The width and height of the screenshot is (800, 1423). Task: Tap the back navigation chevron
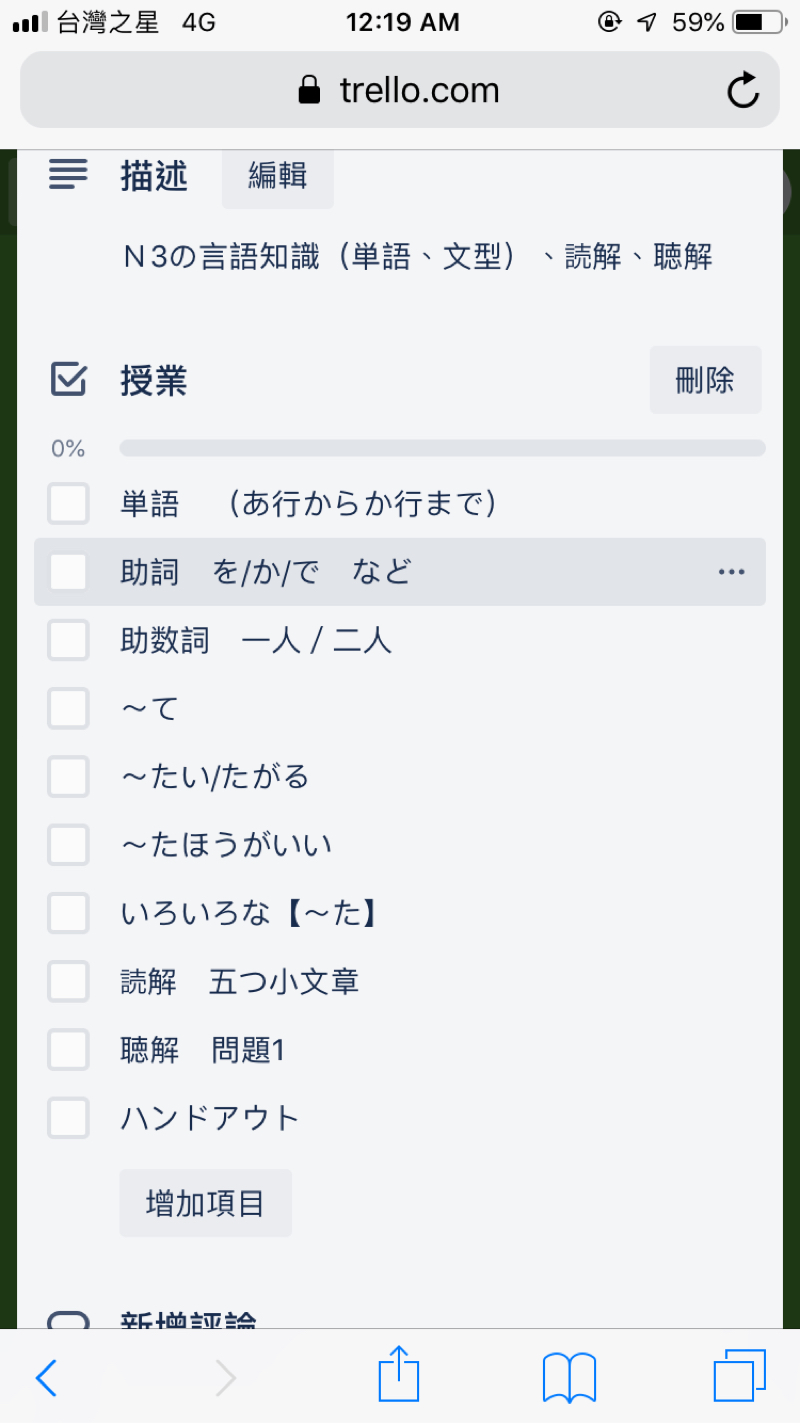[46, 1377]
